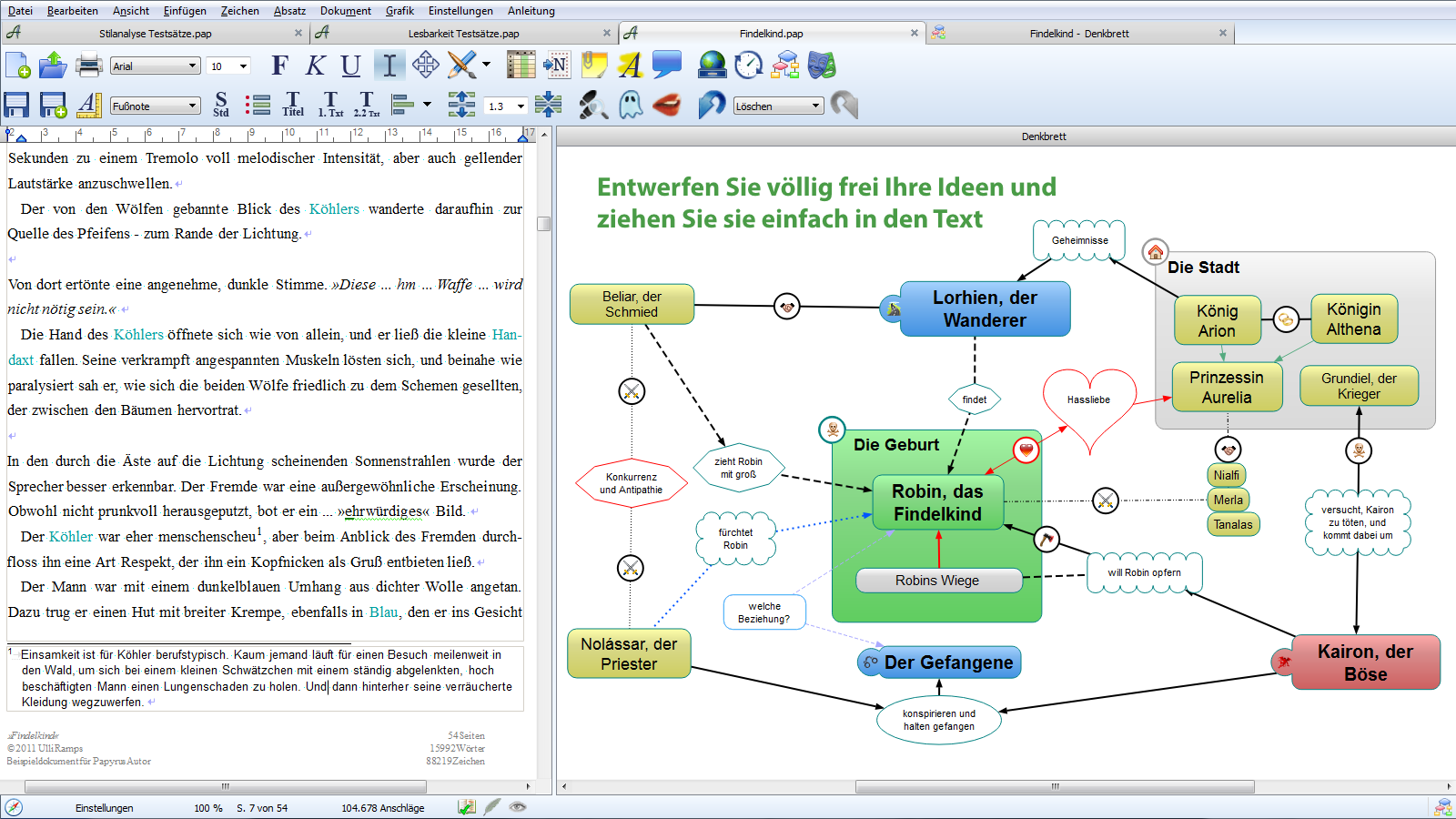Close the Findelkind.pap tab
The height and width of the screenshot is (819, 1456).
pyautogui.click(x=915, y=33)
